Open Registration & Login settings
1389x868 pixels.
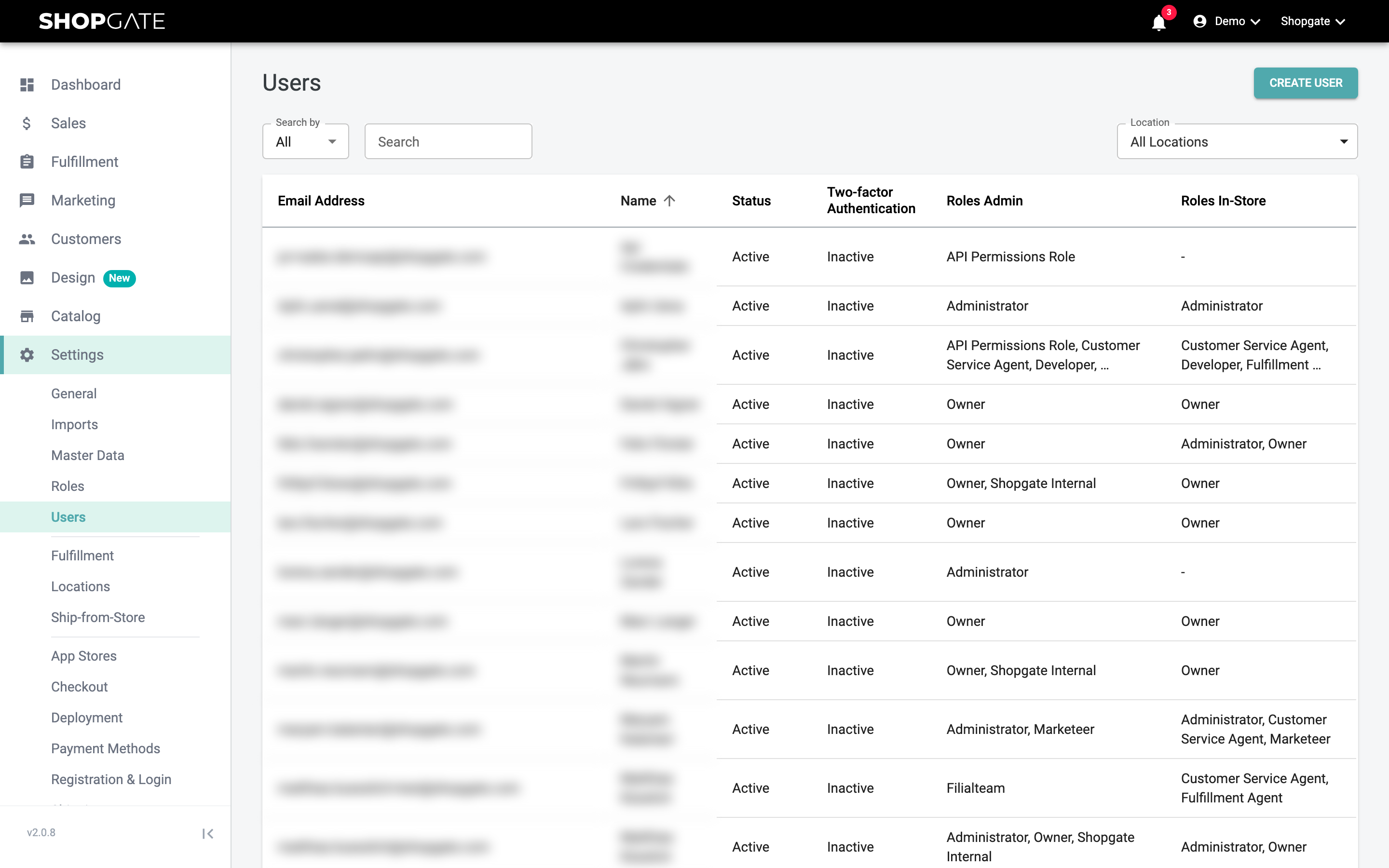pos(111,779)
